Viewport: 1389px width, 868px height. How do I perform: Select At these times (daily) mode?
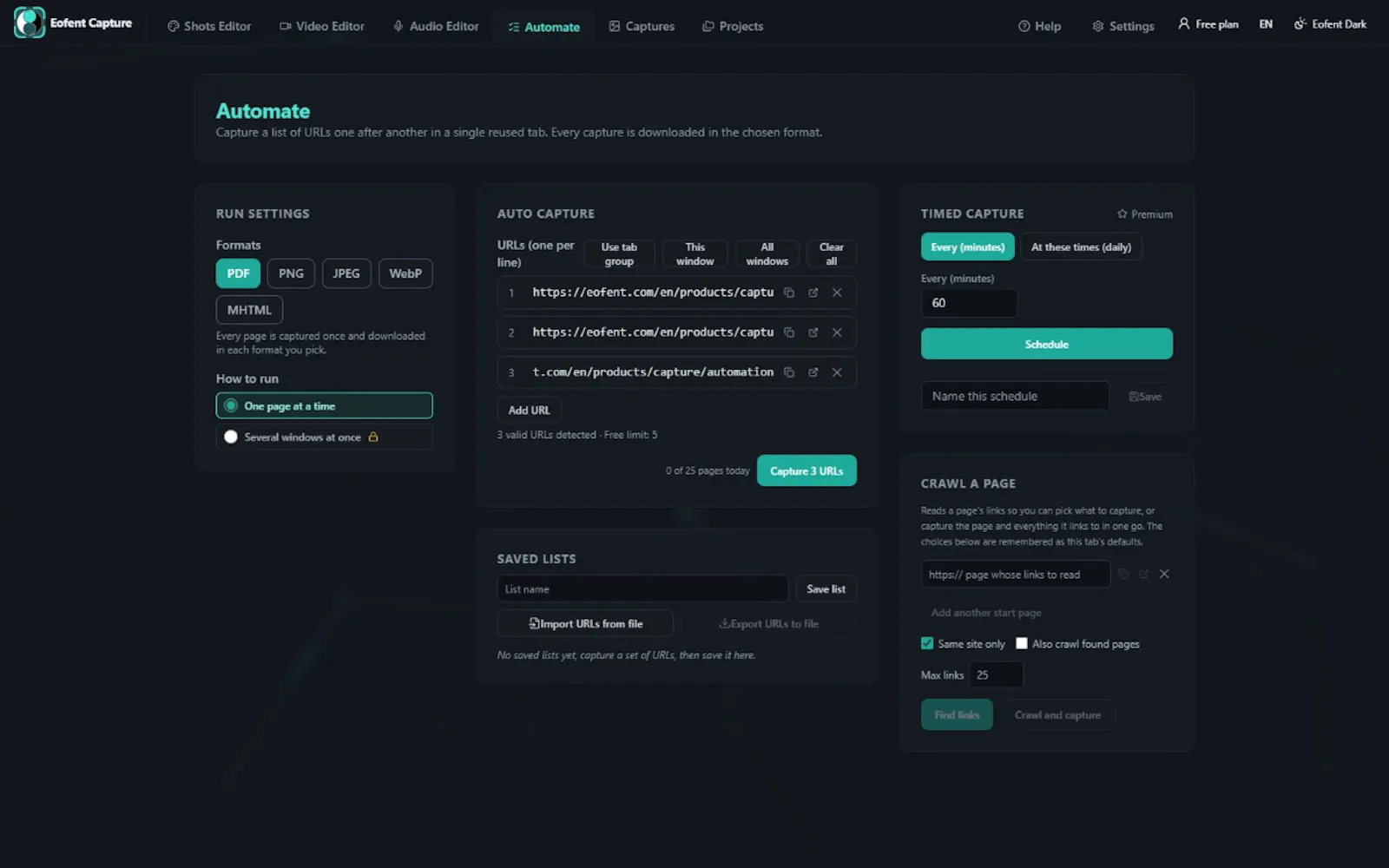[x=1081, y=247]
